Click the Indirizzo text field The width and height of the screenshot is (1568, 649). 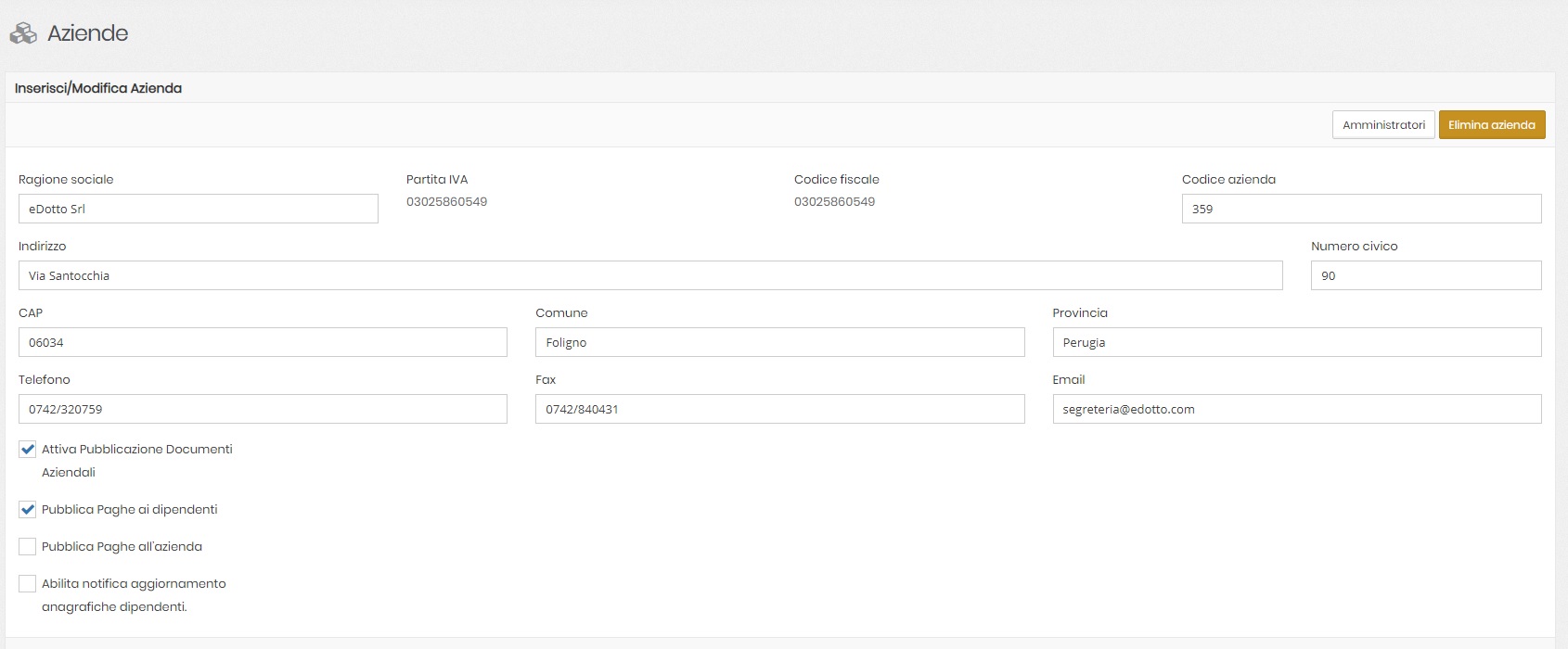tap(649, 275)
